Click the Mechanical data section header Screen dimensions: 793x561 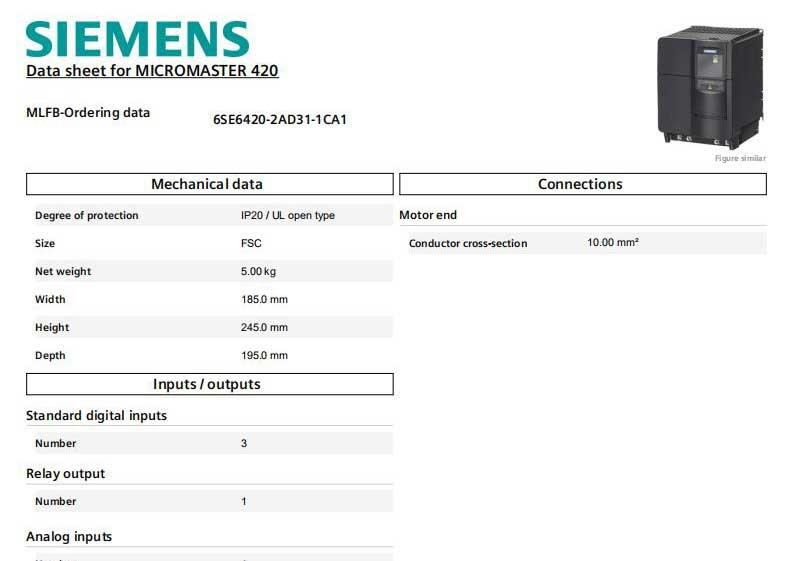[x=208, y=184]
